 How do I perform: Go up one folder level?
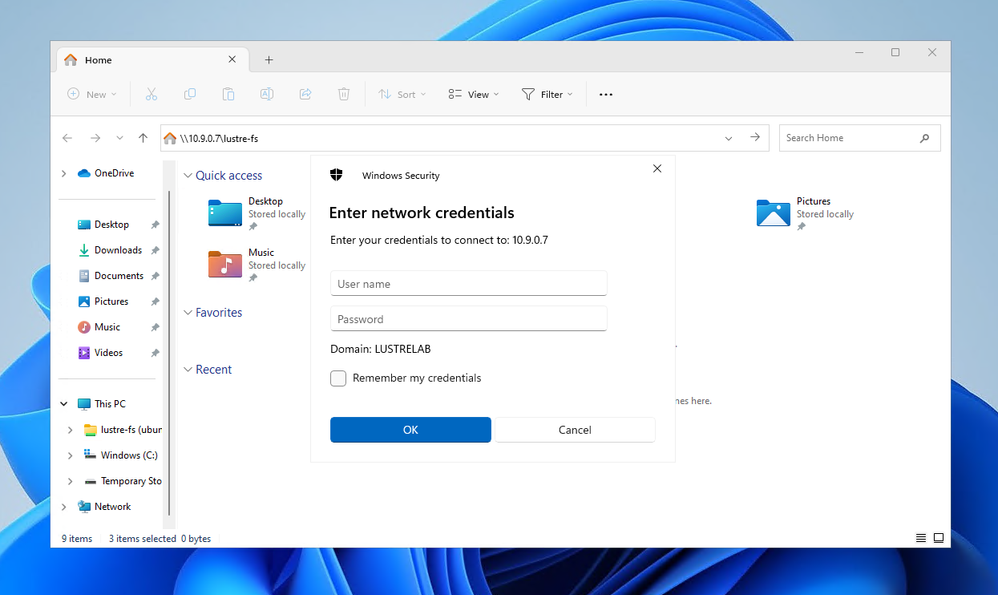pyautogui.click(x=143, y=137)
